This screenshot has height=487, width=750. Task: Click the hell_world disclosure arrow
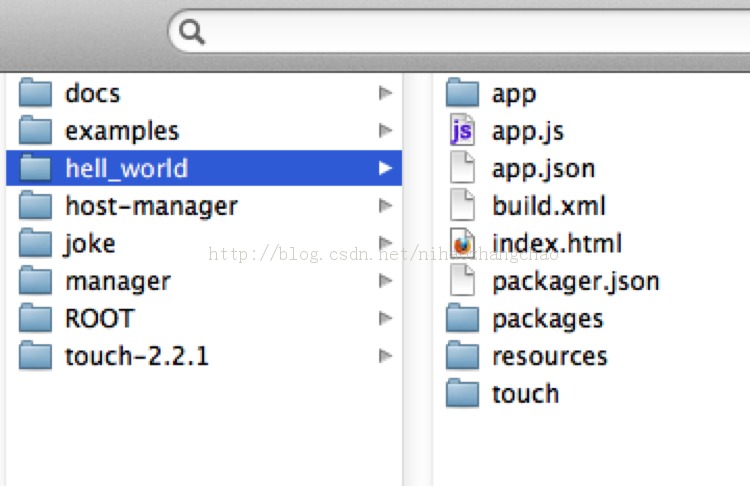click(385, 168)
